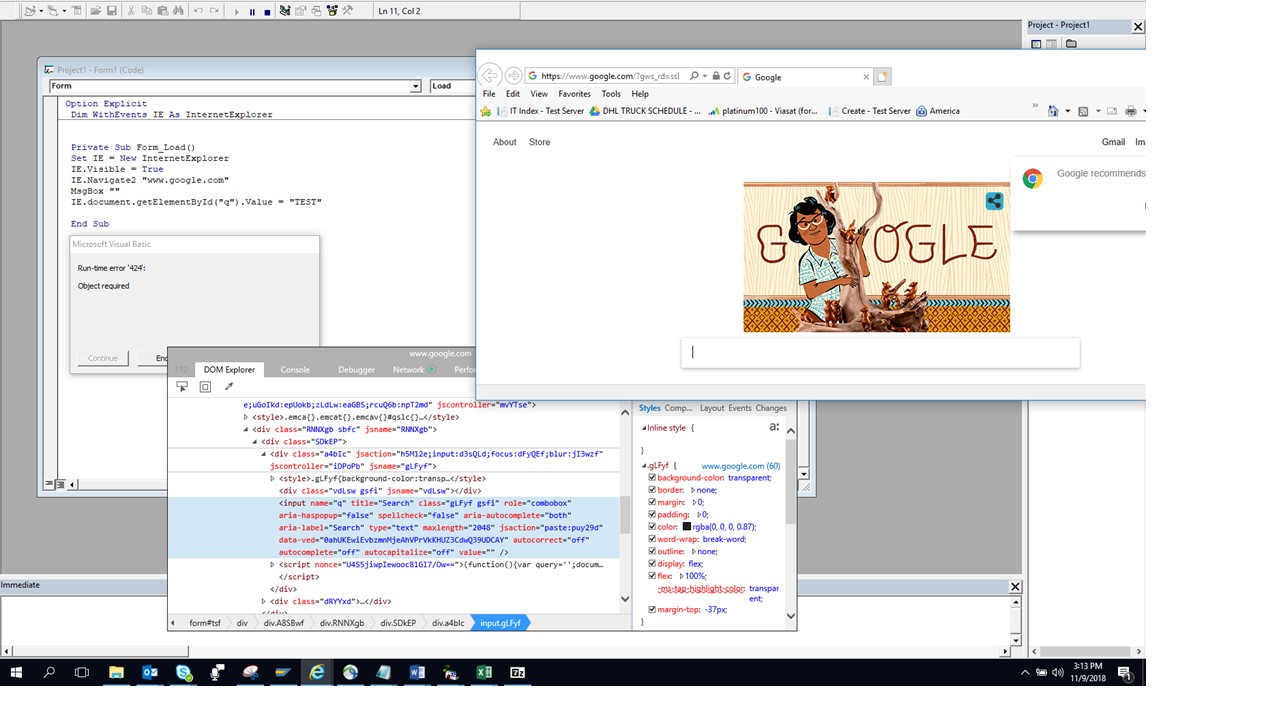Open the Tools menu in Internet Explorer
The image size is (1280, 720).
(611, 94)
